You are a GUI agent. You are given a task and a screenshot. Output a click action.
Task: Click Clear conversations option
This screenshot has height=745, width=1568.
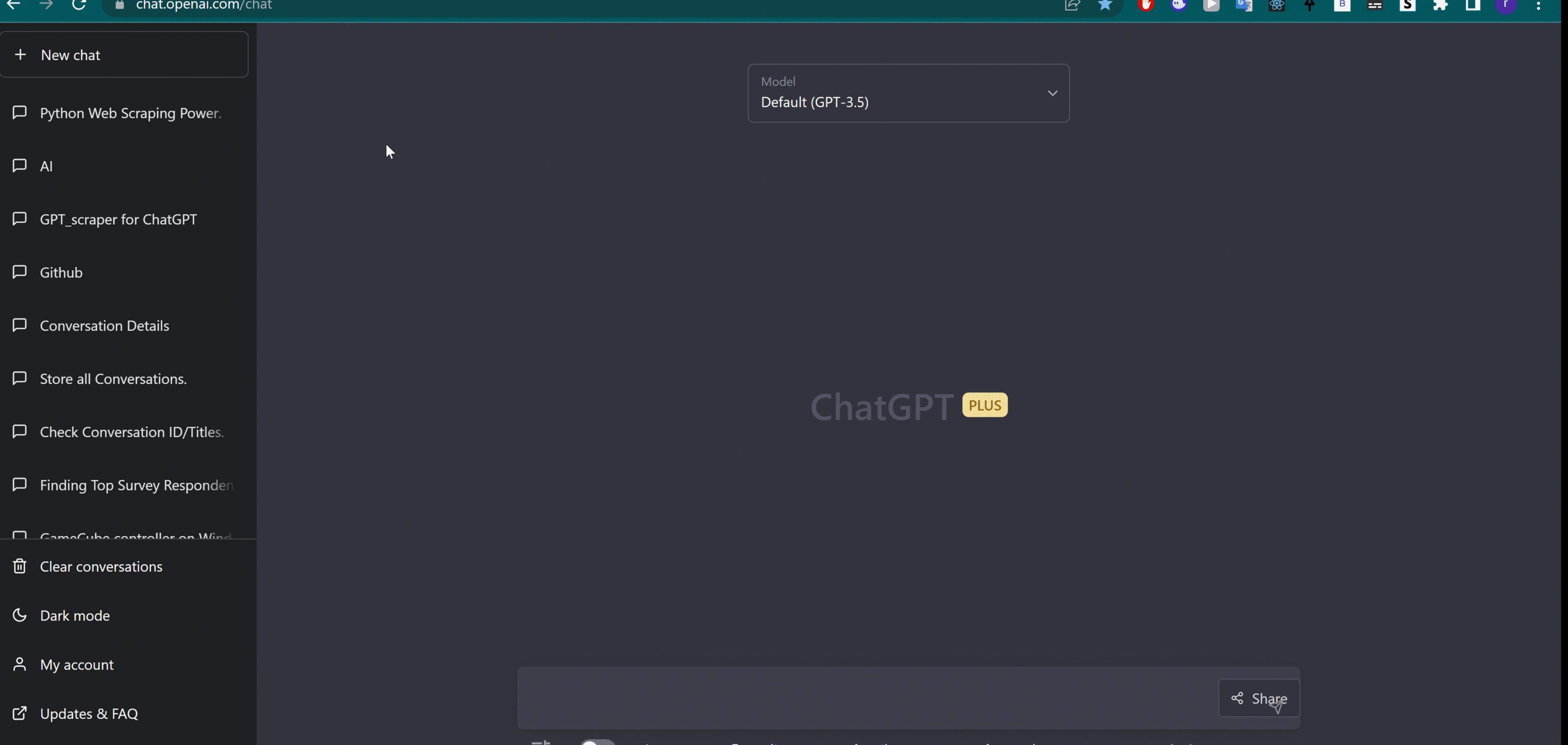pyautogui.click(x=101, y=566)
